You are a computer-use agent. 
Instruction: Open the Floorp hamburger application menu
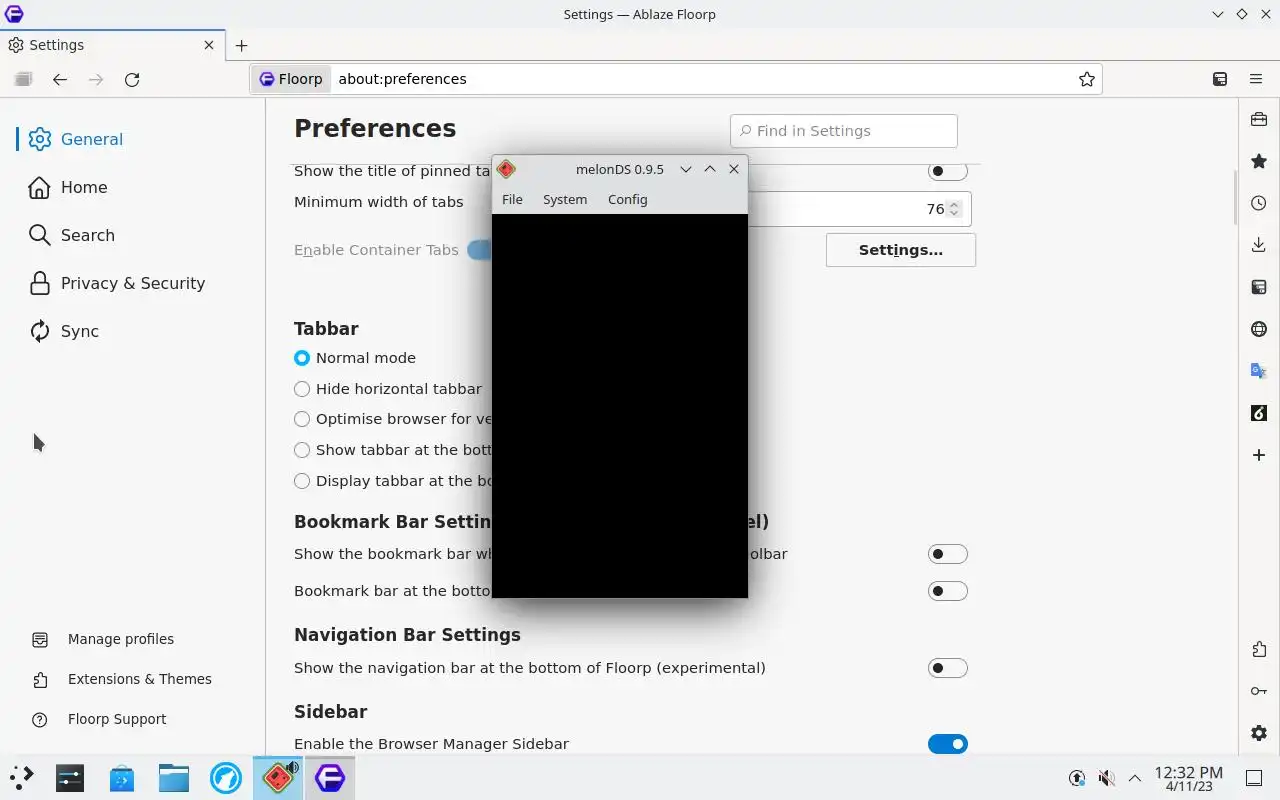point(1256,79)
